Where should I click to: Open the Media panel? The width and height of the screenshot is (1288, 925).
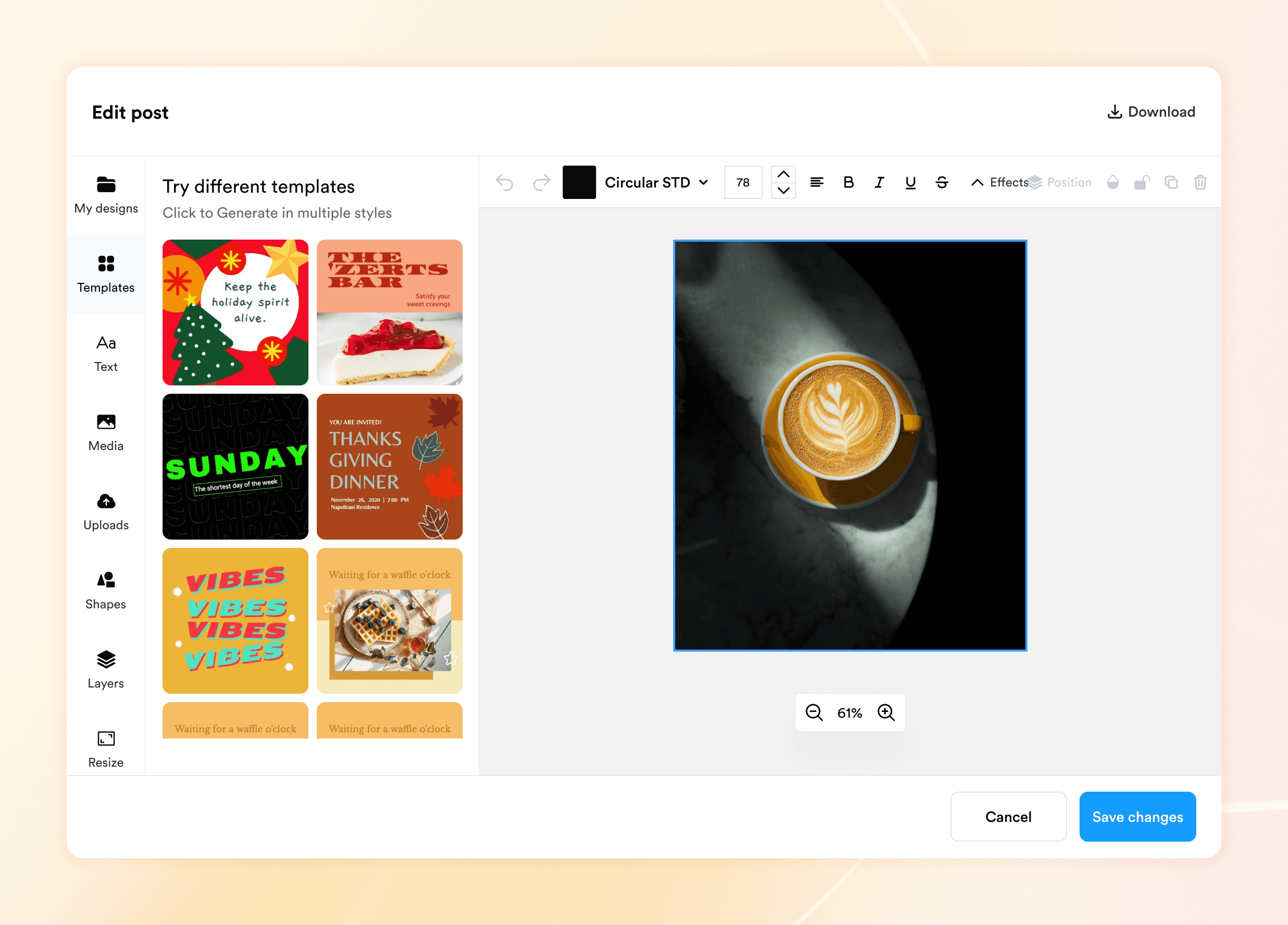[106, 433]
